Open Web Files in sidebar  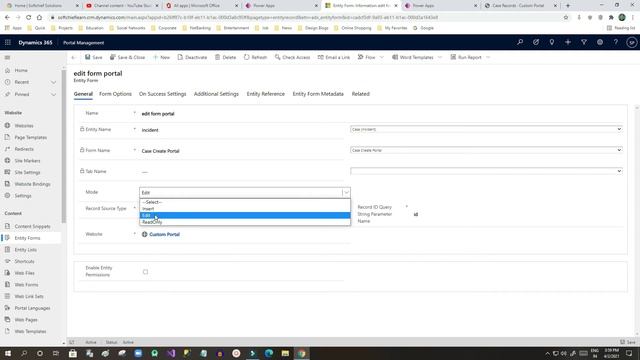tap(24, 273)
